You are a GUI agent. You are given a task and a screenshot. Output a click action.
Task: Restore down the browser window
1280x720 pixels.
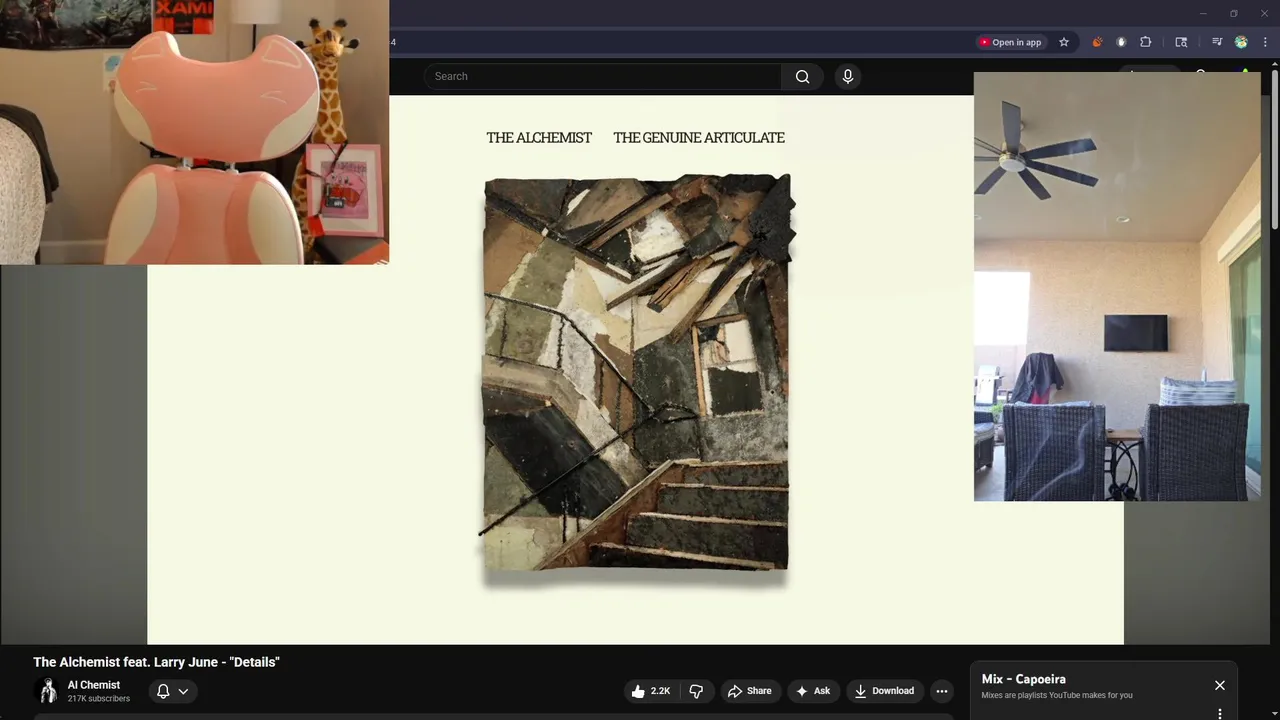(x=1233, y=13)
